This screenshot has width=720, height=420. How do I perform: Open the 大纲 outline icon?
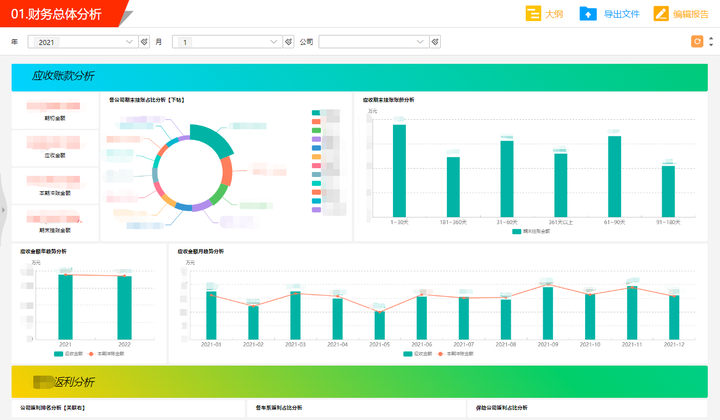(533, 14)
